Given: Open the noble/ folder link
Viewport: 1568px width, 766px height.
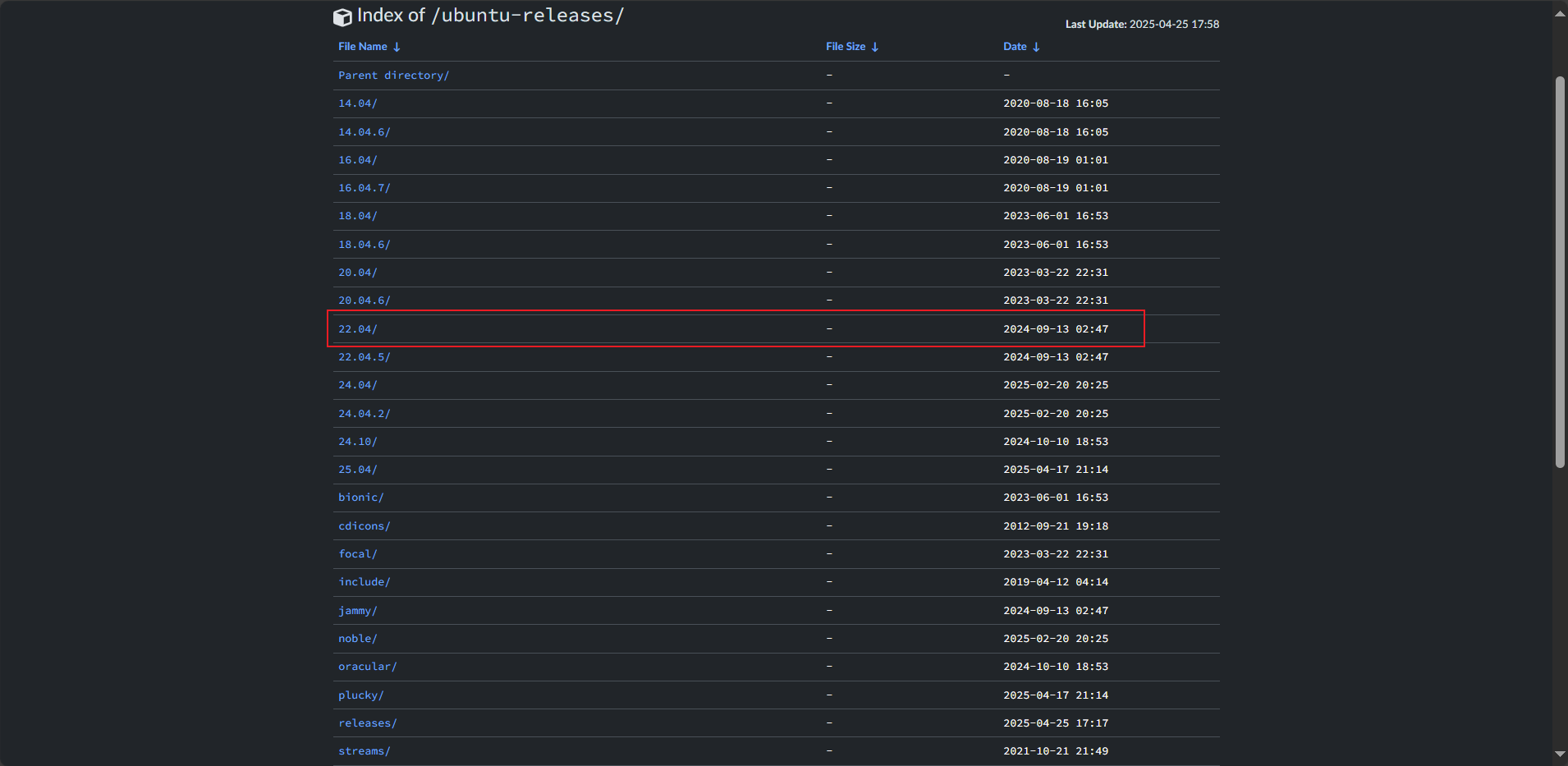Looking at the screenshot, I should click(357, 639).
